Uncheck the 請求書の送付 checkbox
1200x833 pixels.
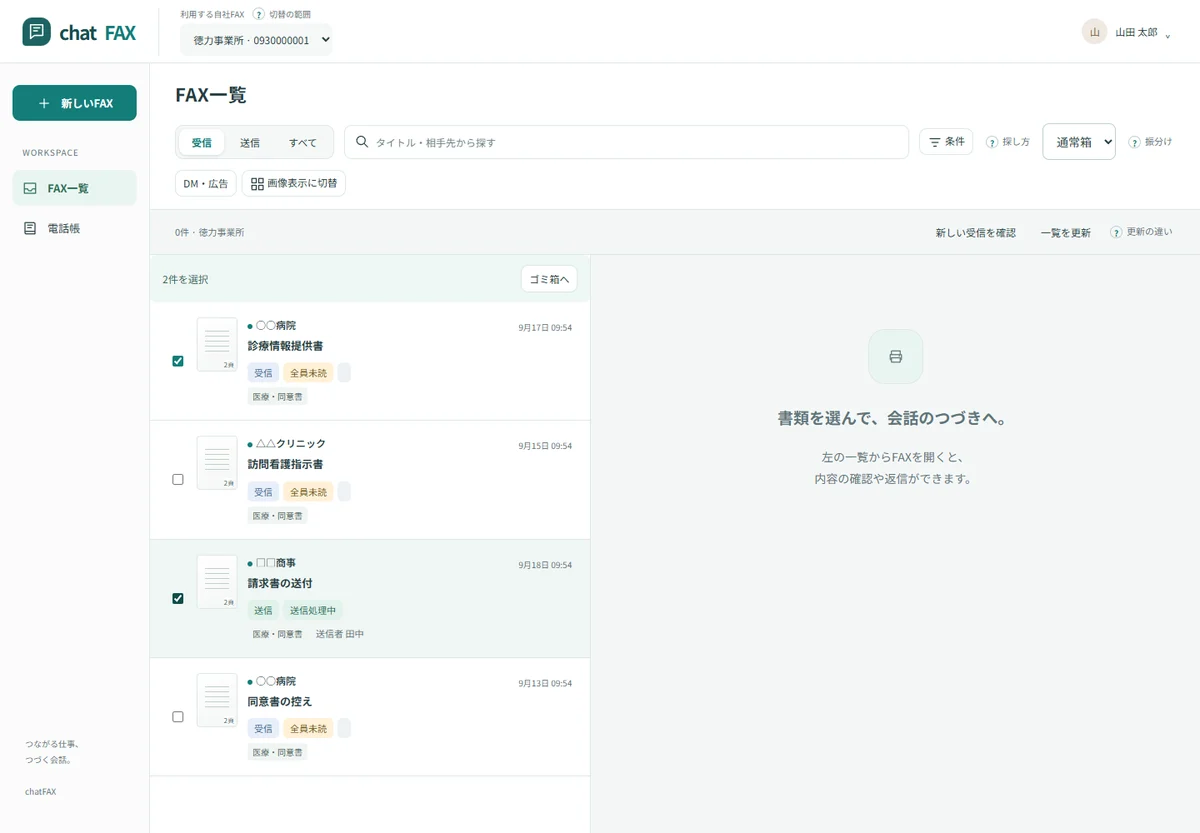(178, 598)
